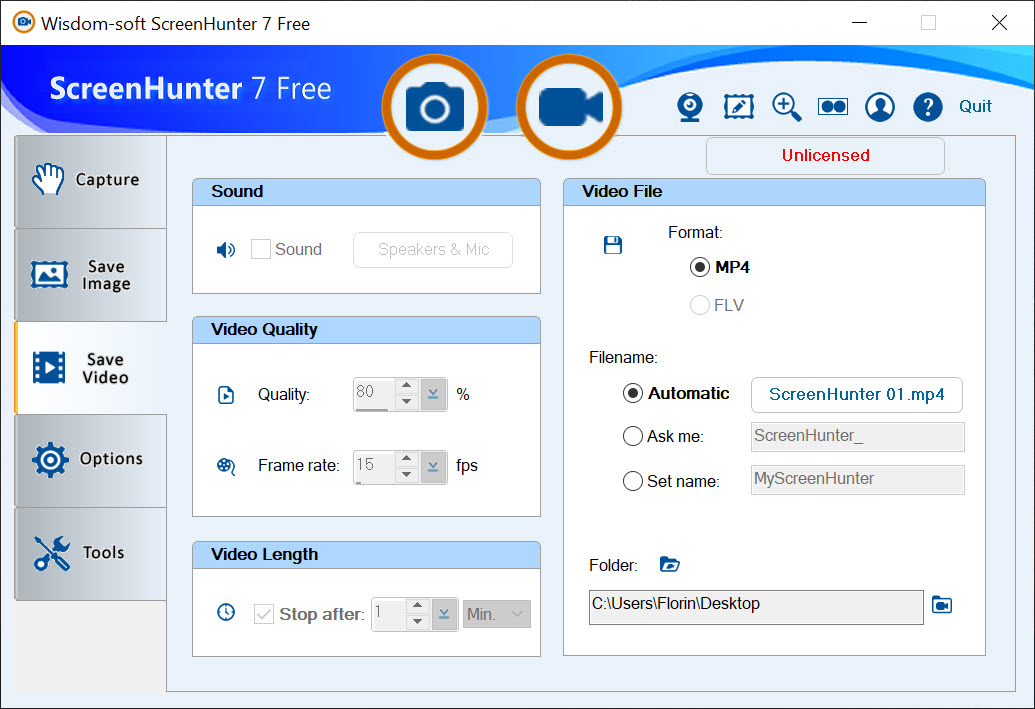Choose the Ask me filename option
Screen dimensions: 1035x709
[633, 436]
